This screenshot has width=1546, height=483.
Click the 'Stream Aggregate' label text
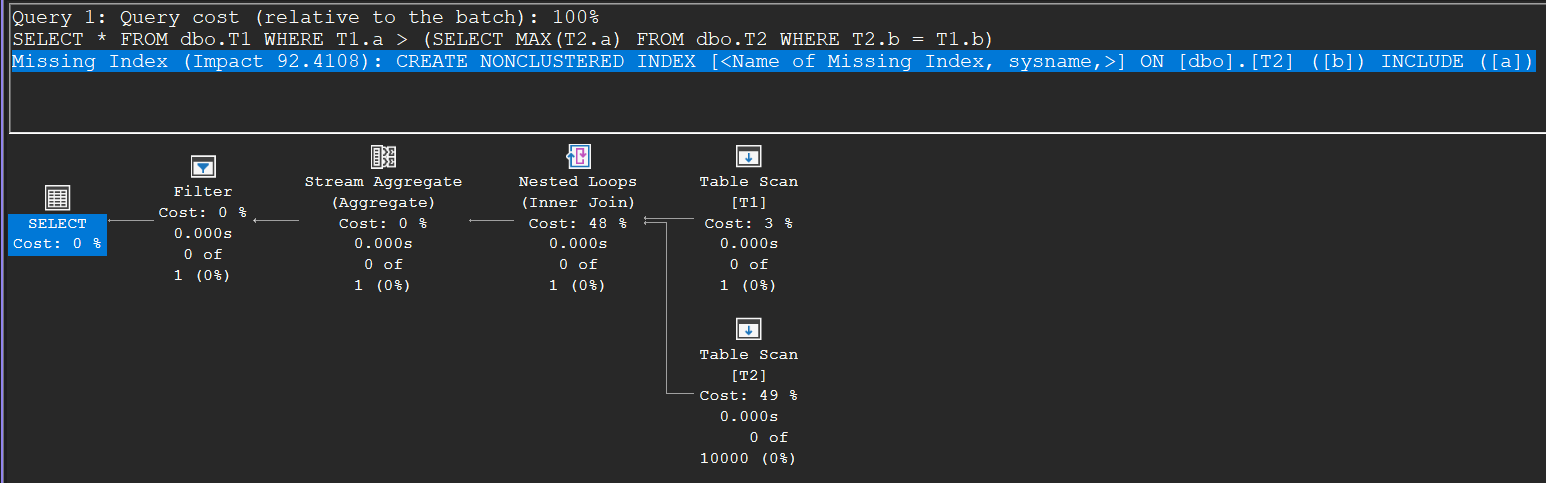[x=383, y=182]
